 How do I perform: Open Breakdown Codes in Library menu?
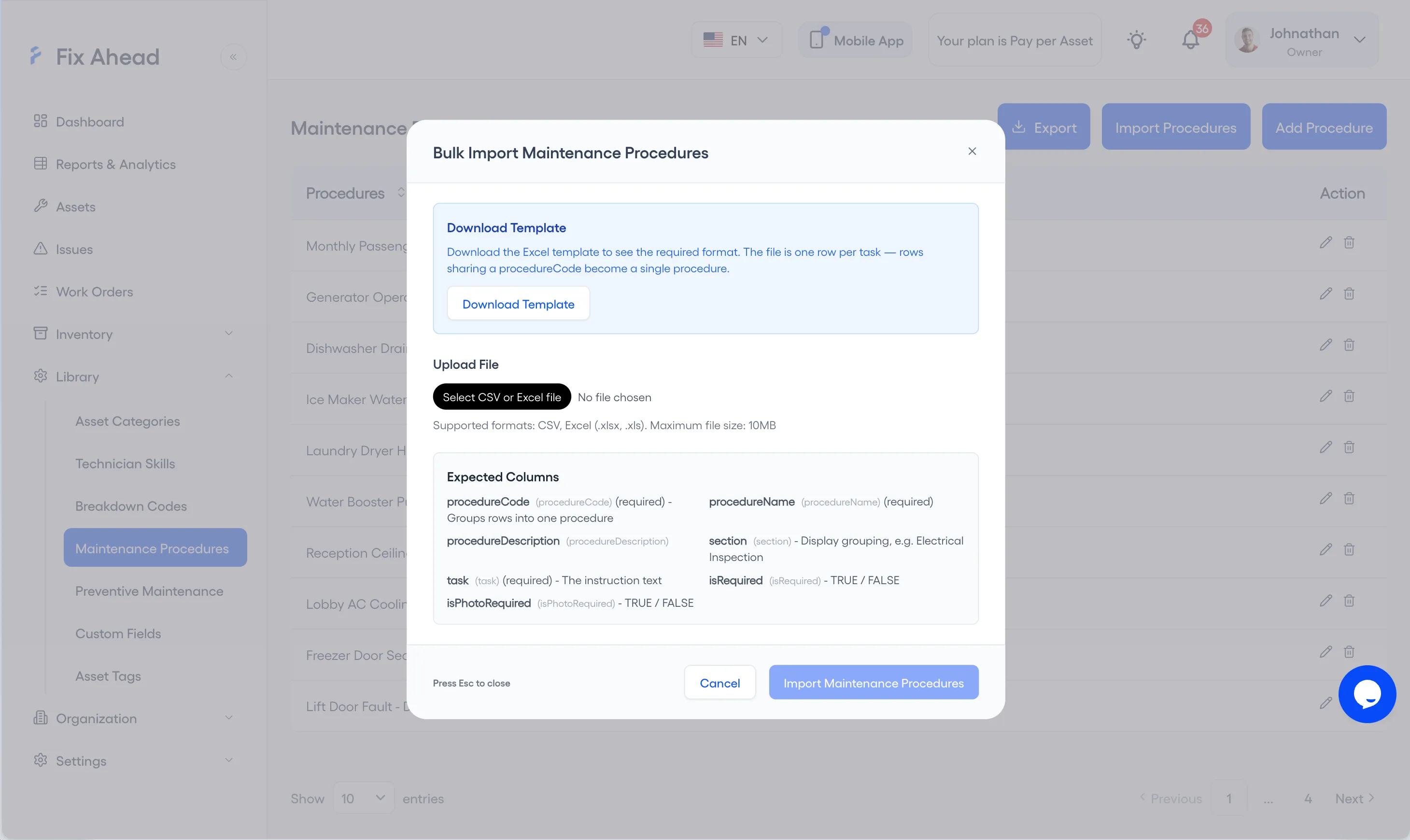pyautogui.click(x=131, y=506)
